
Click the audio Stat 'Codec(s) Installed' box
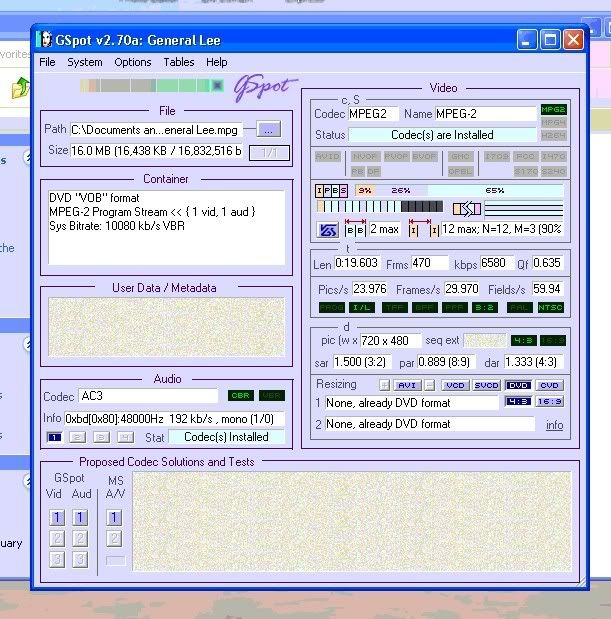tap(227, 437)
